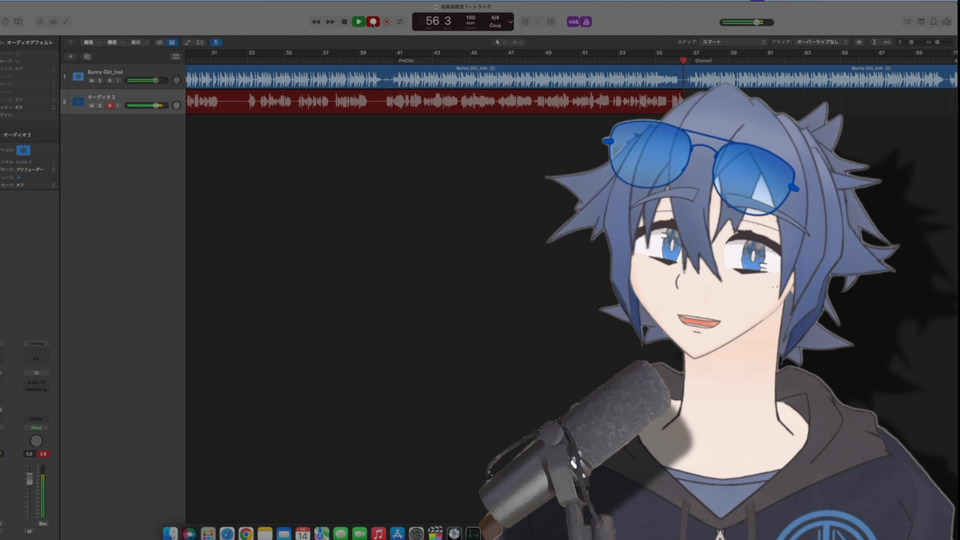Open the List Editors icon

(907, 21)
